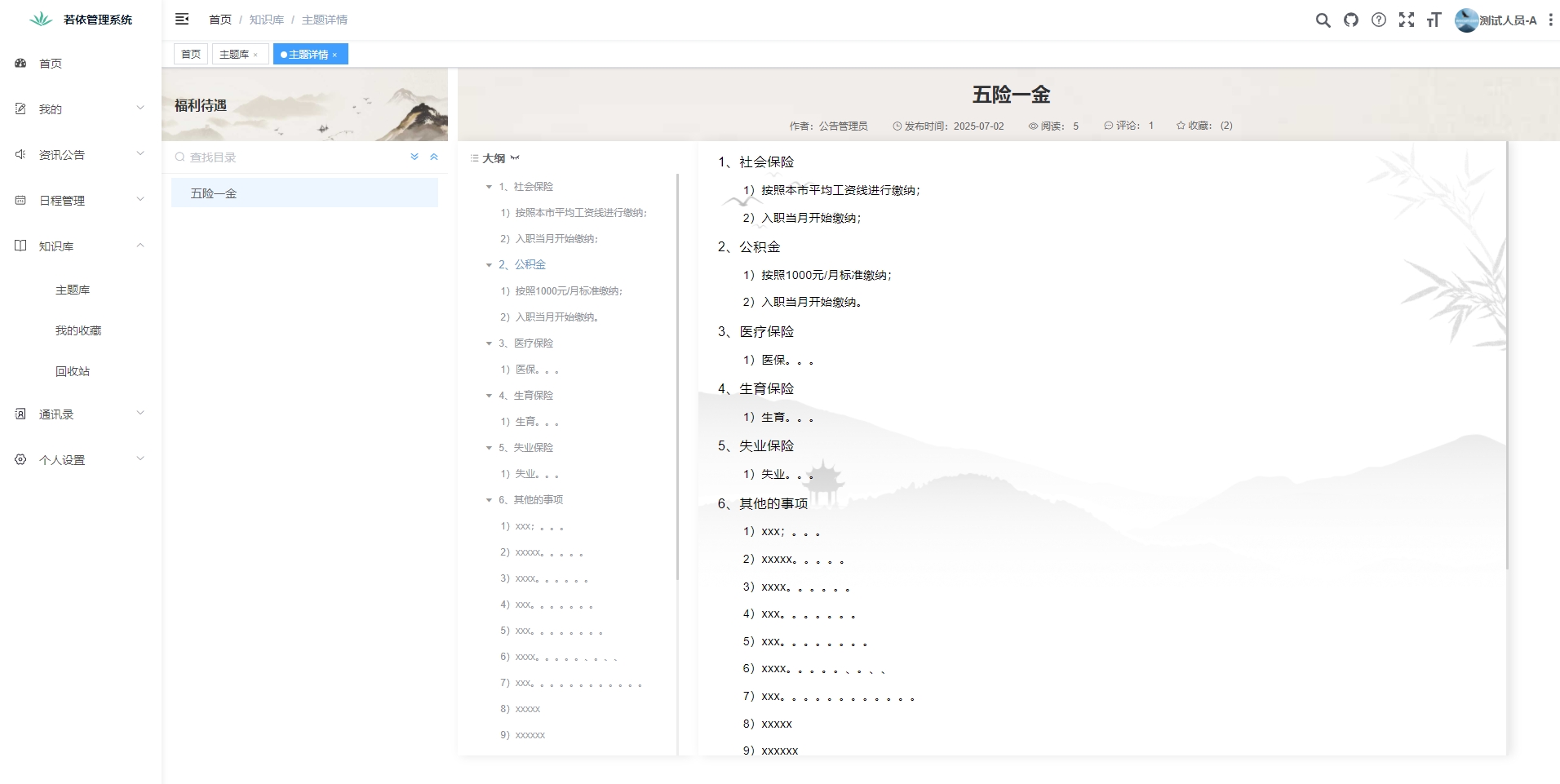The image size is (1560, 784).
Task: Click the 若依管理系统 logo
Action: 41,20
